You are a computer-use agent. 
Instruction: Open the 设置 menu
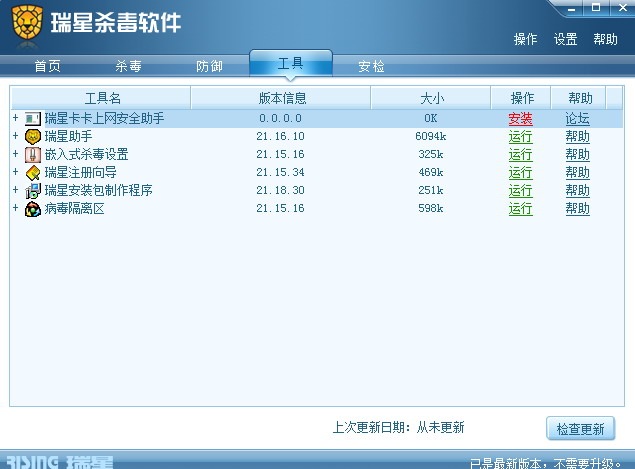tap(565, 39)
